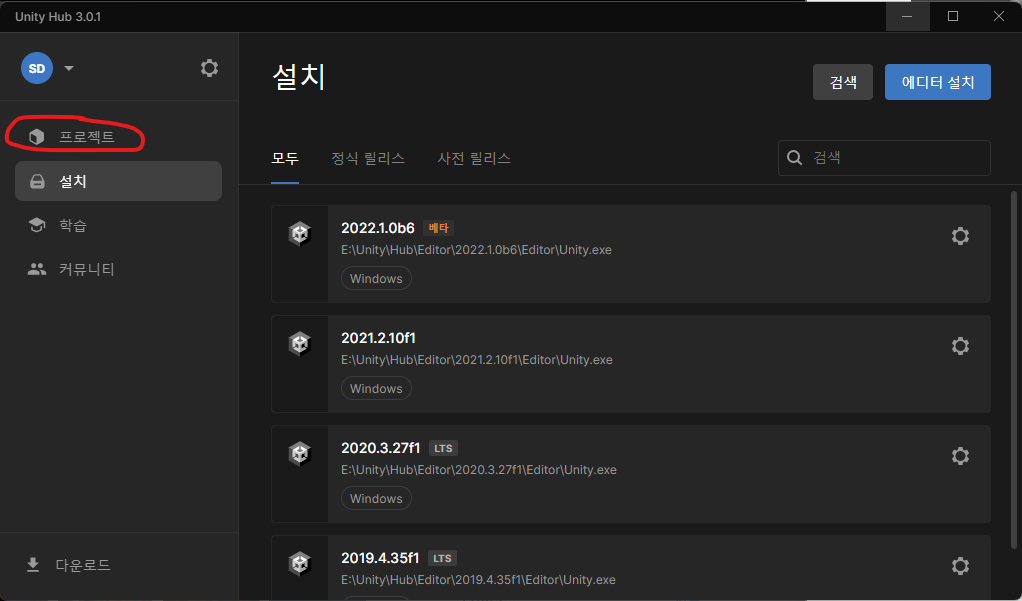
Task: Click path of 2022.1.0b6 Unity.exe
Action: (x=476, y=250)
